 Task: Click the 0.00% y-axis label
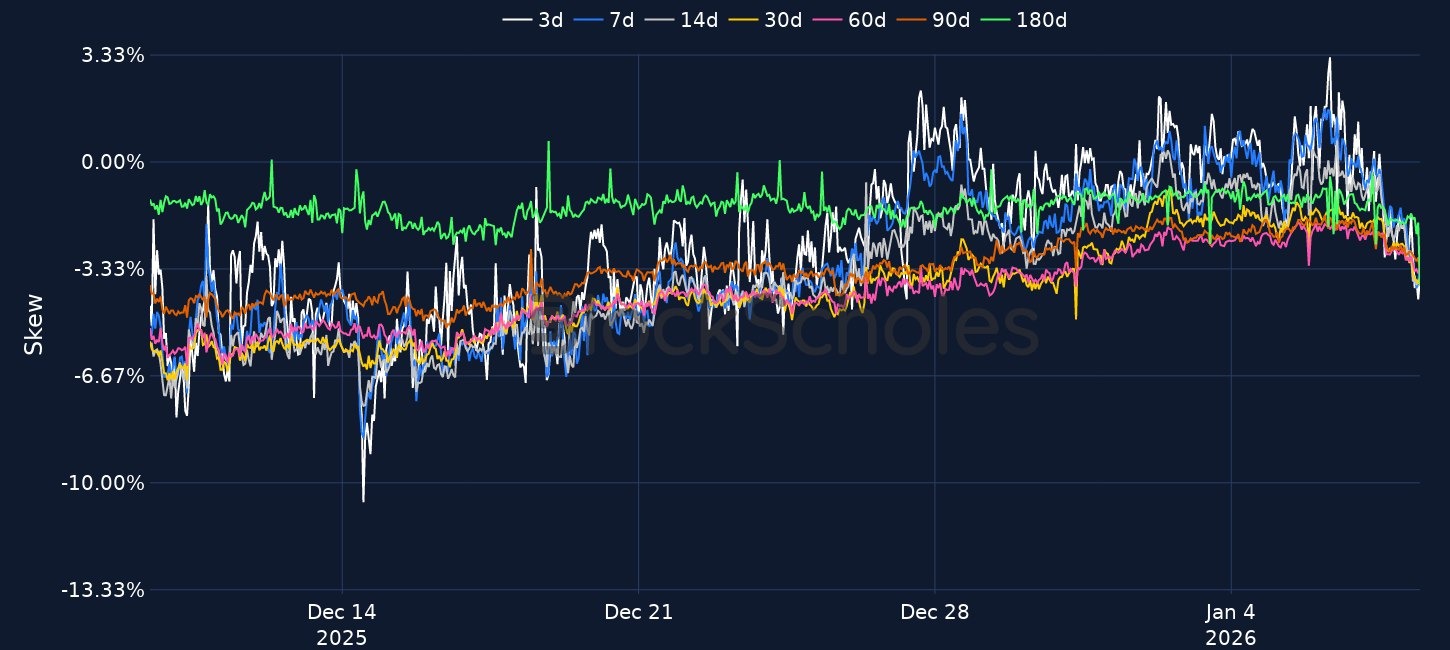pos(113,162)
